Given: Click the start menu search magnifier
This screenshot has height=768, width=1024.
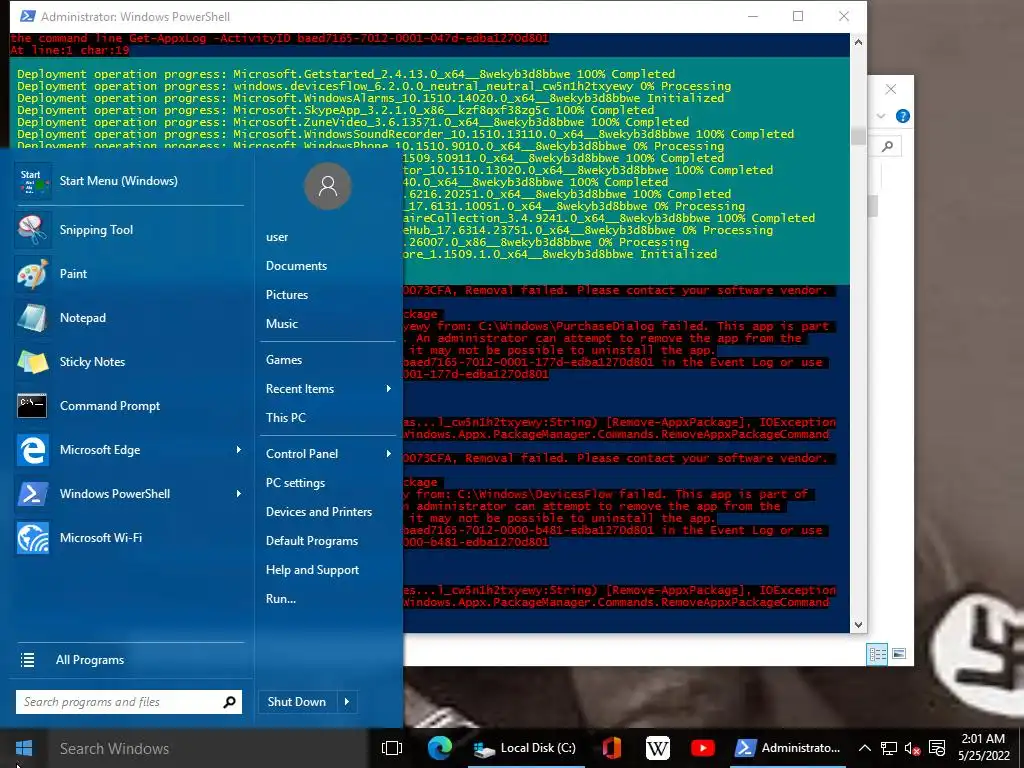Looking at the screenshot, I should [x=229, y=702].
